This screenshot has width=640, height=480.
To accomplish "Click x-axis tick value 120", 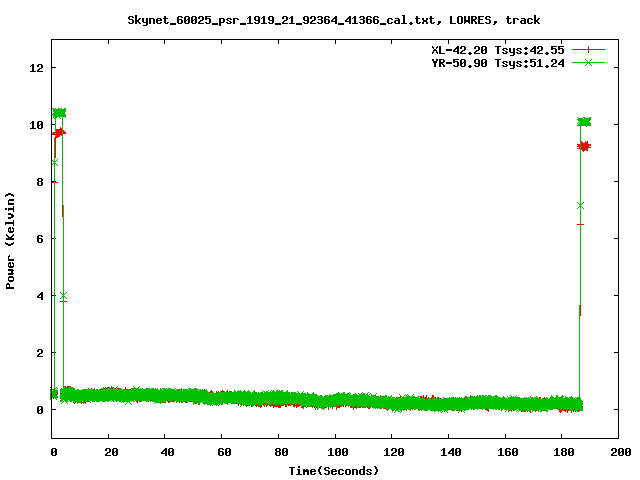I will (394, 452).
